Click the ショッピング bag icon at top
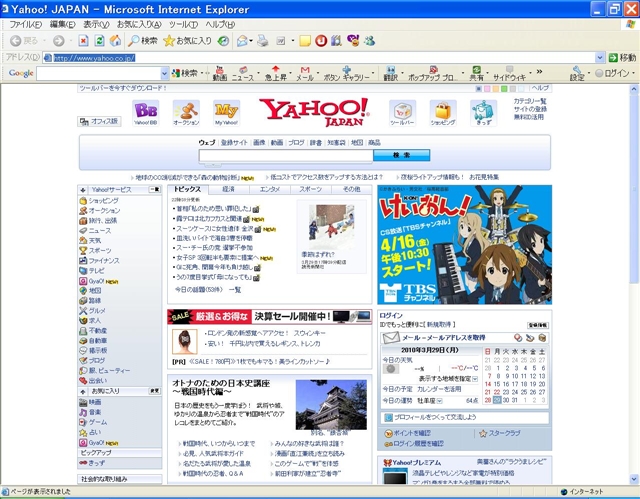This screenshot has width=640, height=499. tap(443, 113)
